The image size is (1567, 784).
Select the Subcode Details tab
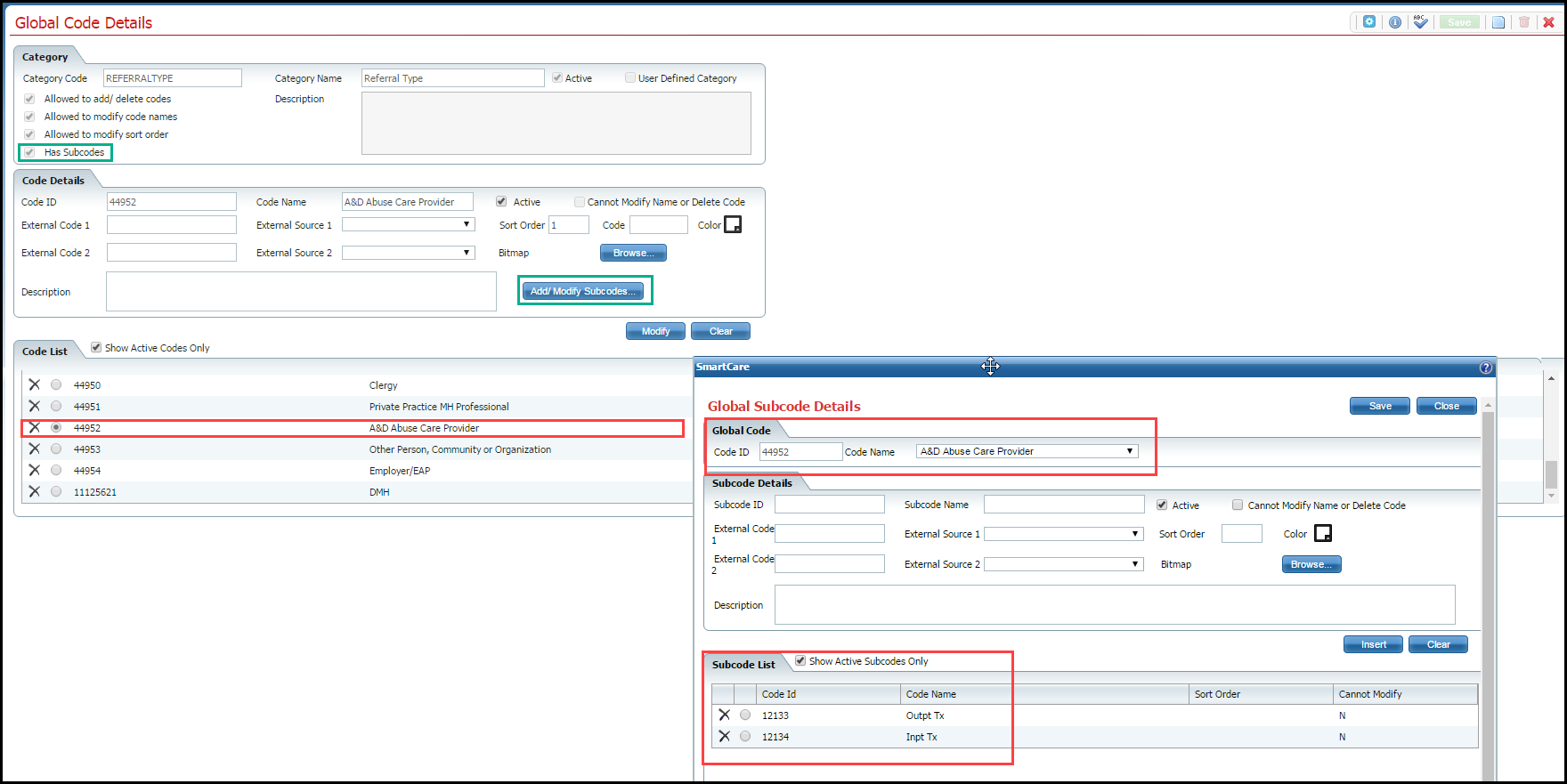point(751,483)
